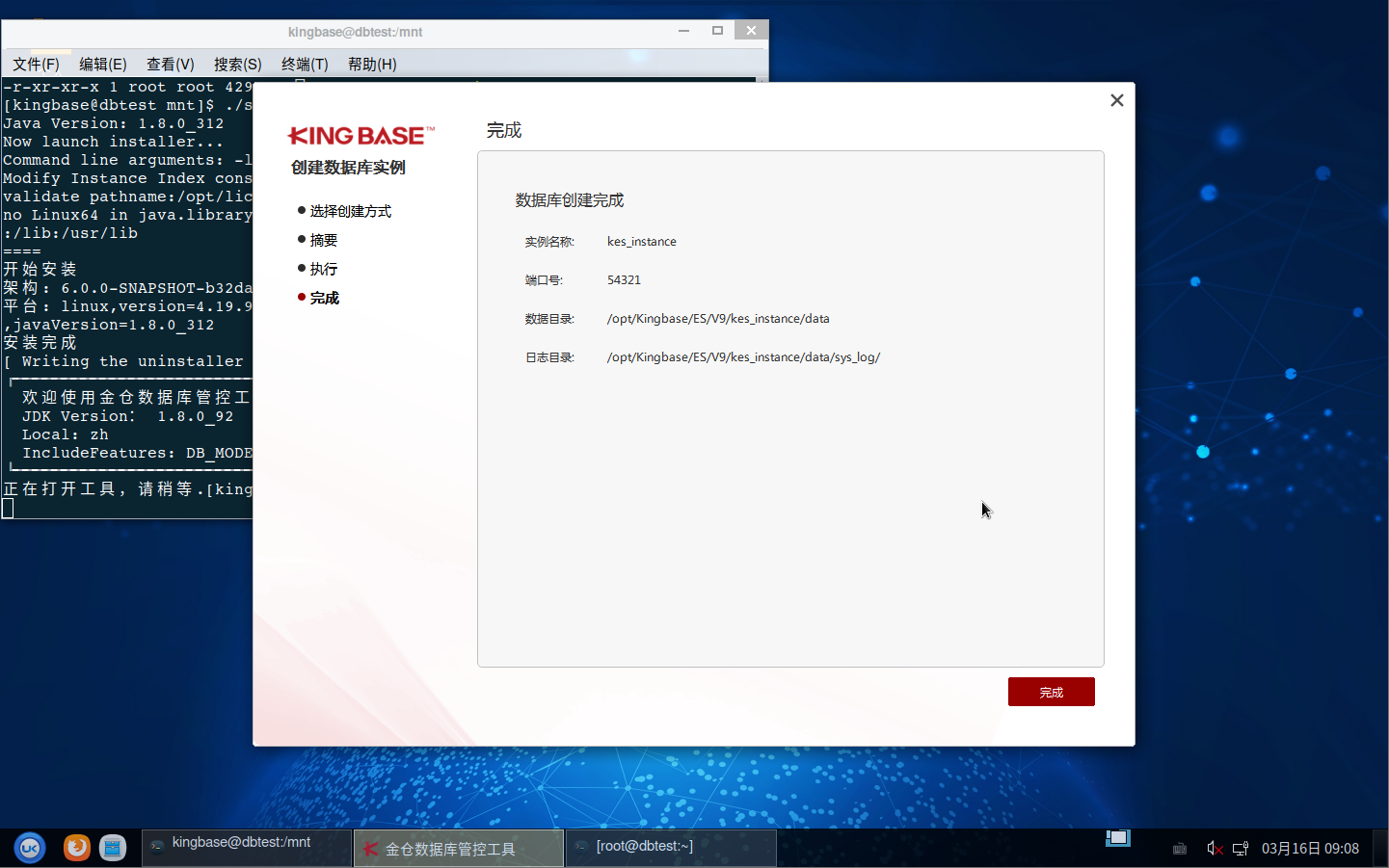This screenshot has height=868, width=1389.
Task: Open the network connection tray icon
Action: pyautogui.click(x=1241, y=849)
